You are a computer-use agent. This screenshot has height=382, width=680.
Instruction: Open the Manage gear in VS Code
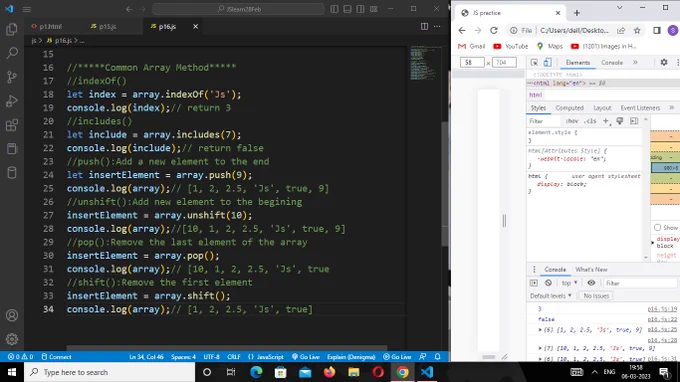click(x=12, y=339)
